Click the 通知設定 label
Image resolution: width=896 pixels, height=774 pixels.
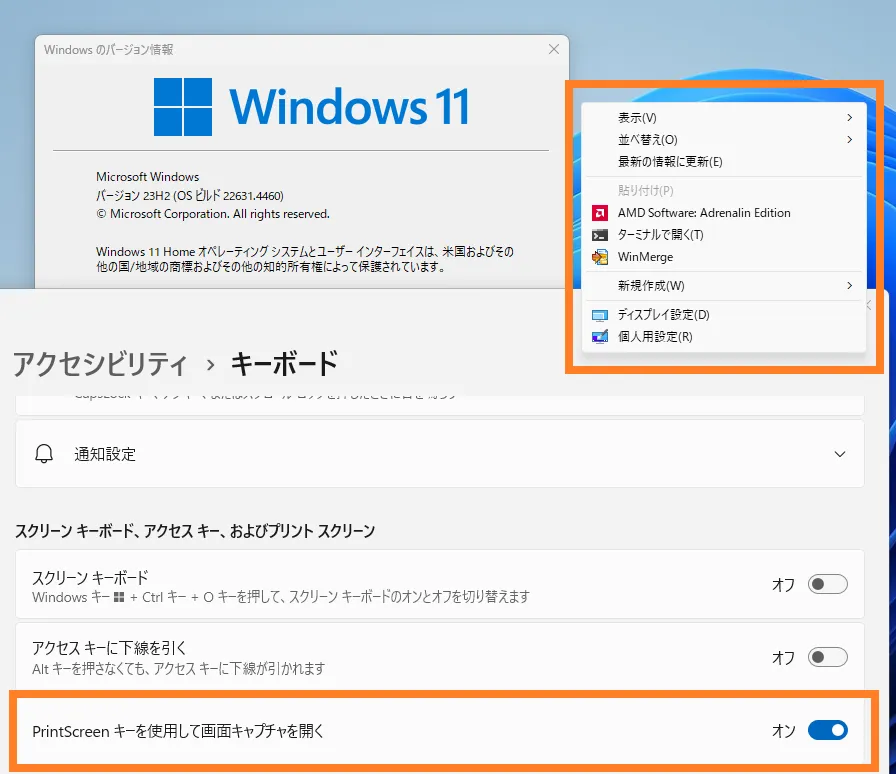click(105, 454)
